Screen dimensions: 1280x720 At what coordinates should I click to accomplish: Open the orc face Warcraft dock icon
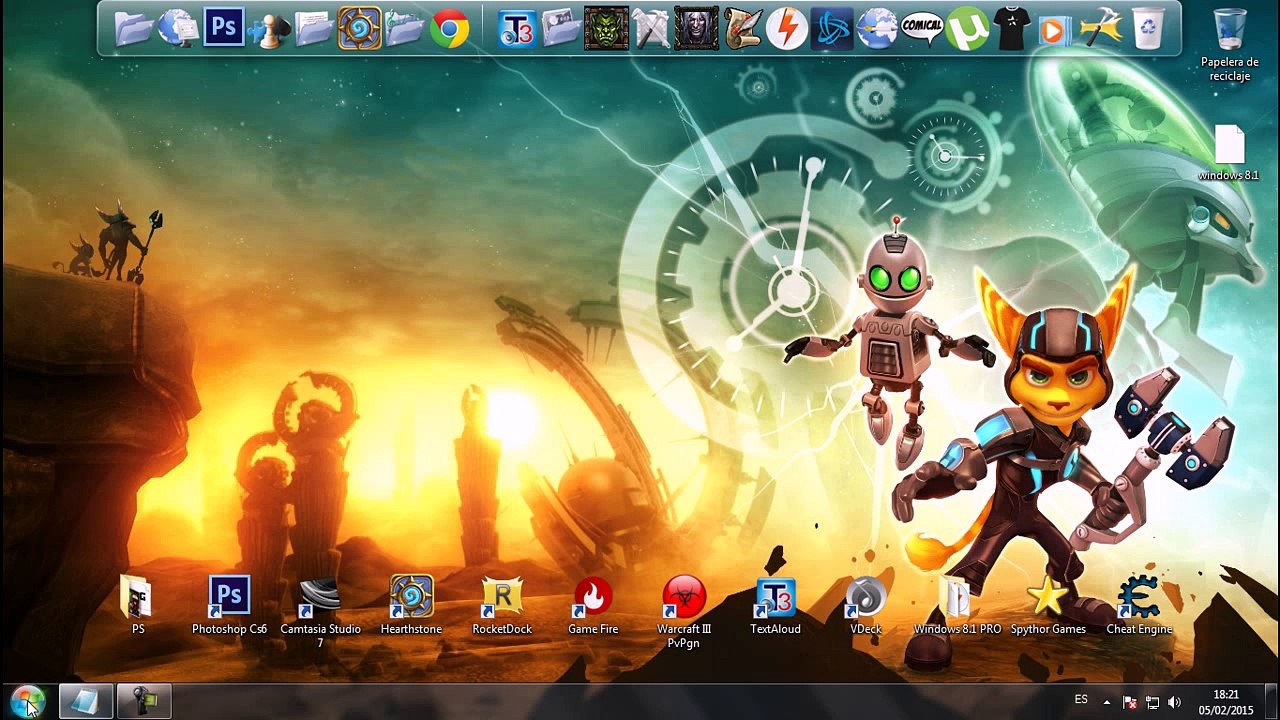pyautogui.click(x=606, y=28)
